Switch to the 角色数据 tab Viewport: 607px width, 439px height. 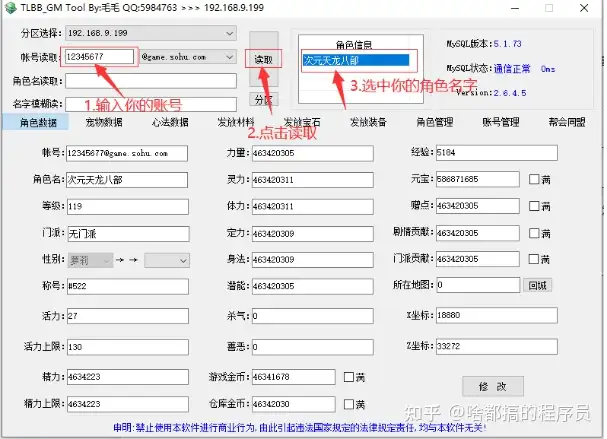point(38,123)
